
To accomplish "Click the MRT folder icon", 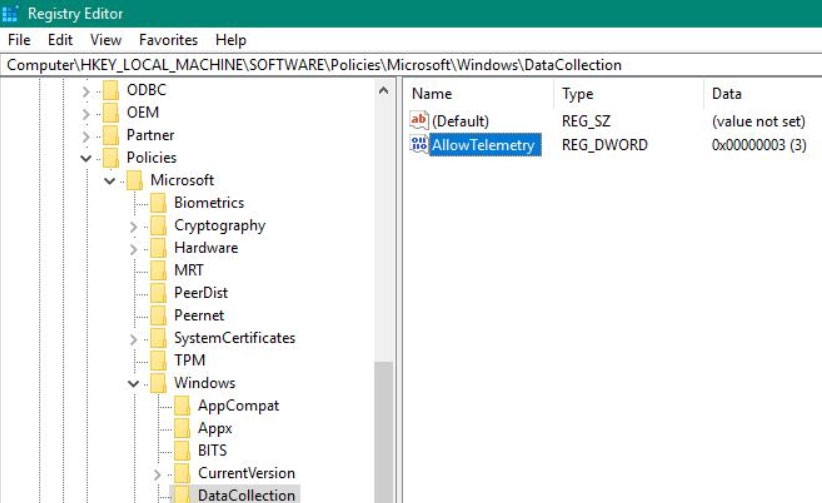I will [158, 271].
